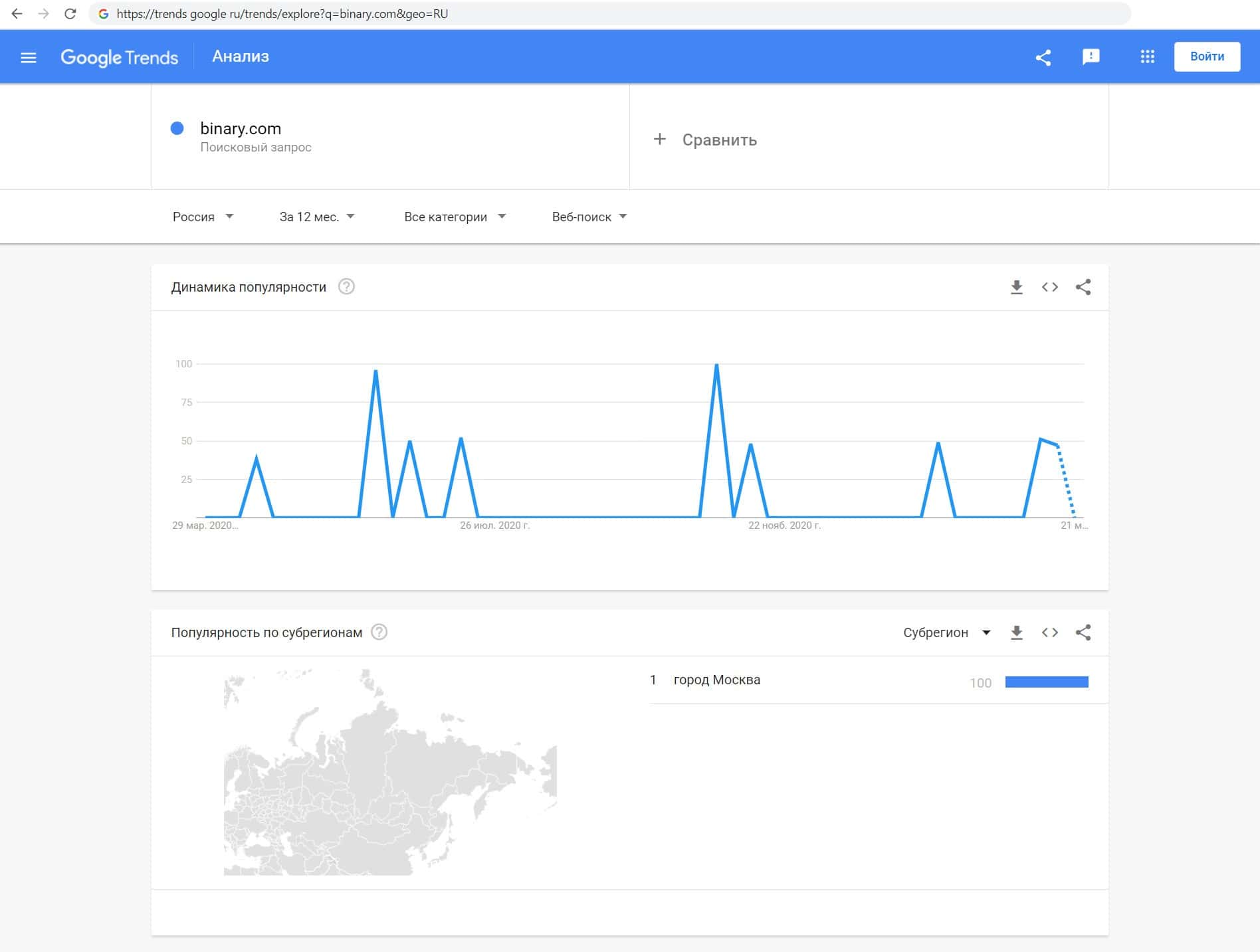Click the Google site icon in address bar
This screenshot has width=1260, height=952.
[104, 13]
